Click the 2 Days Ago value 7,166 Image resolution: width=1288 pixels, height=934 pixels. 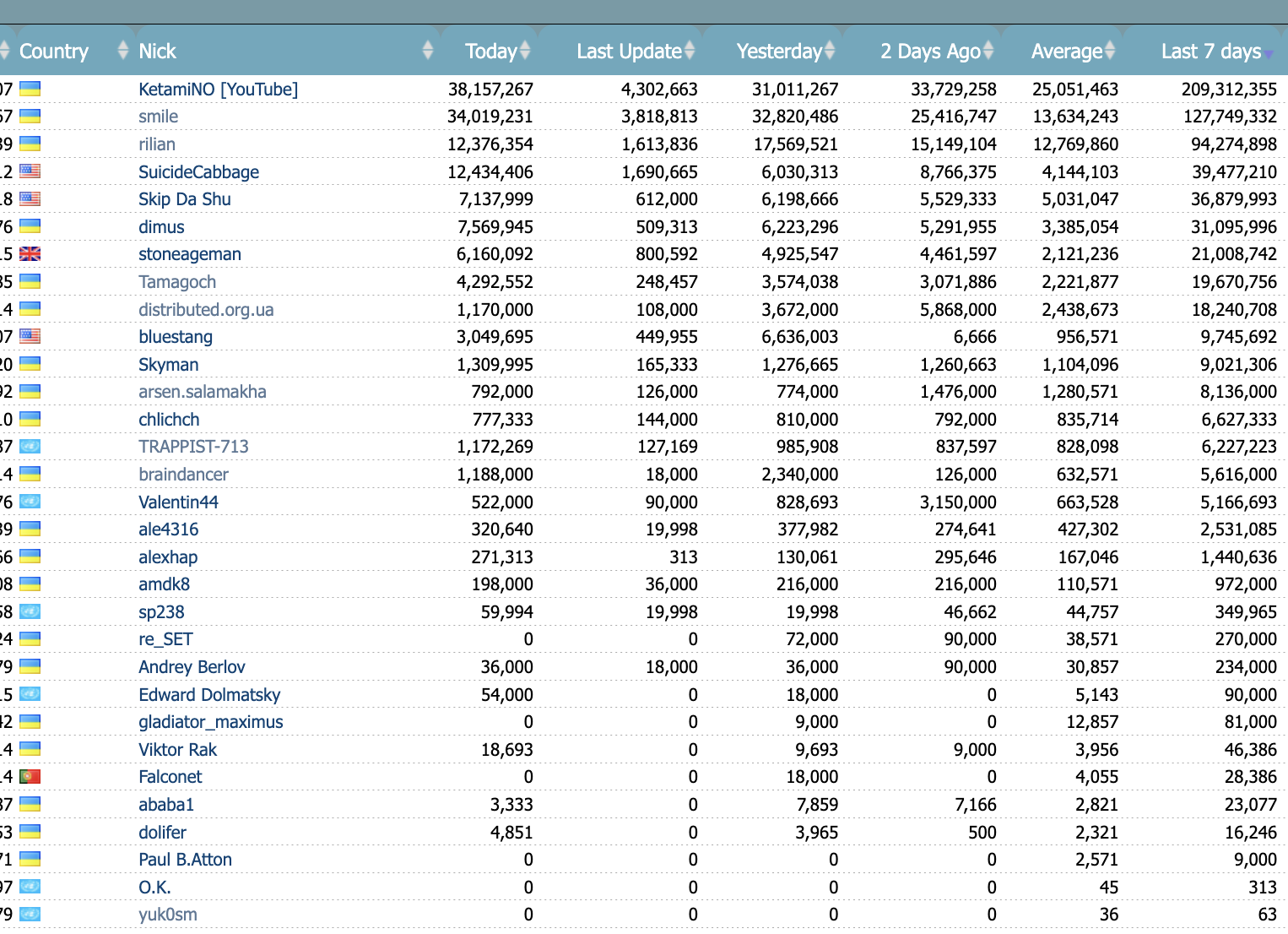[x=976, y=804]
